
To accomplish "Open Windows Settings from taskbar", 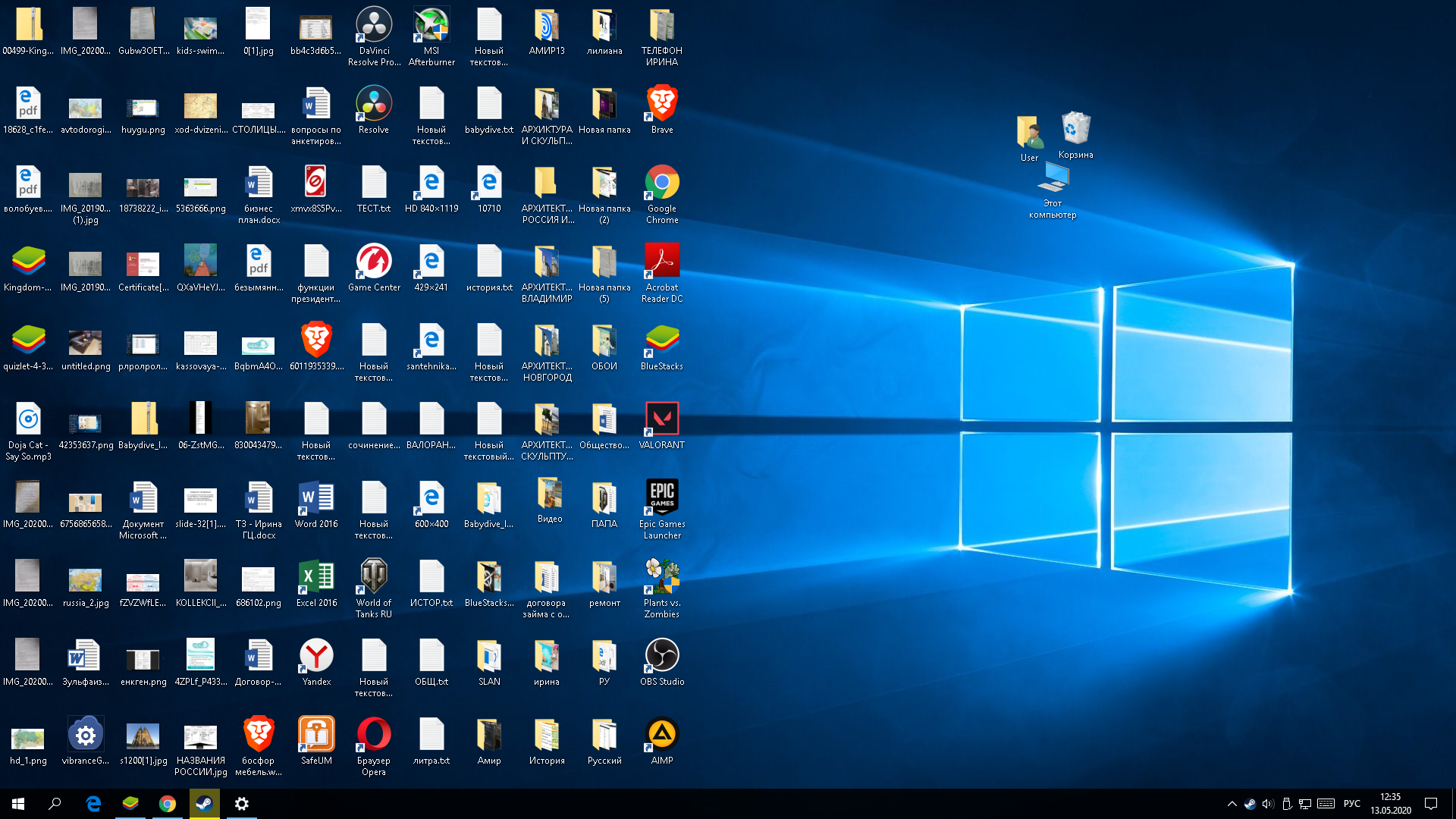I will (x=241, y=803).
